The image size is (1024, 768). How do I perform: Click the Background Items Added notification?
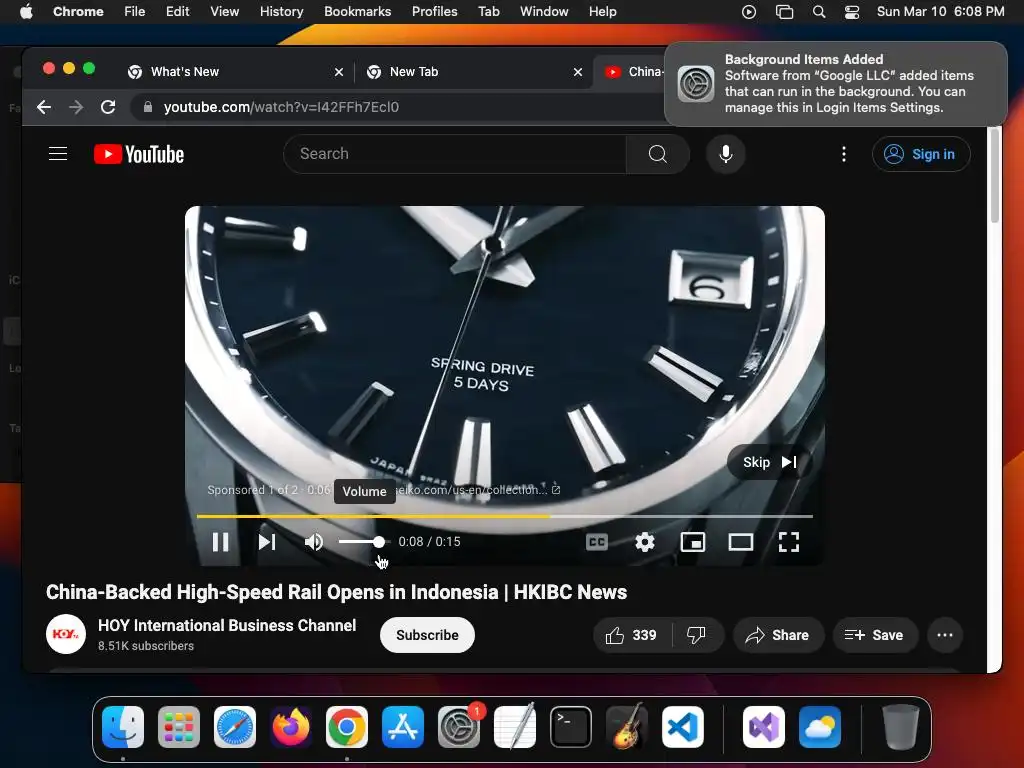(x=836, y=84)
